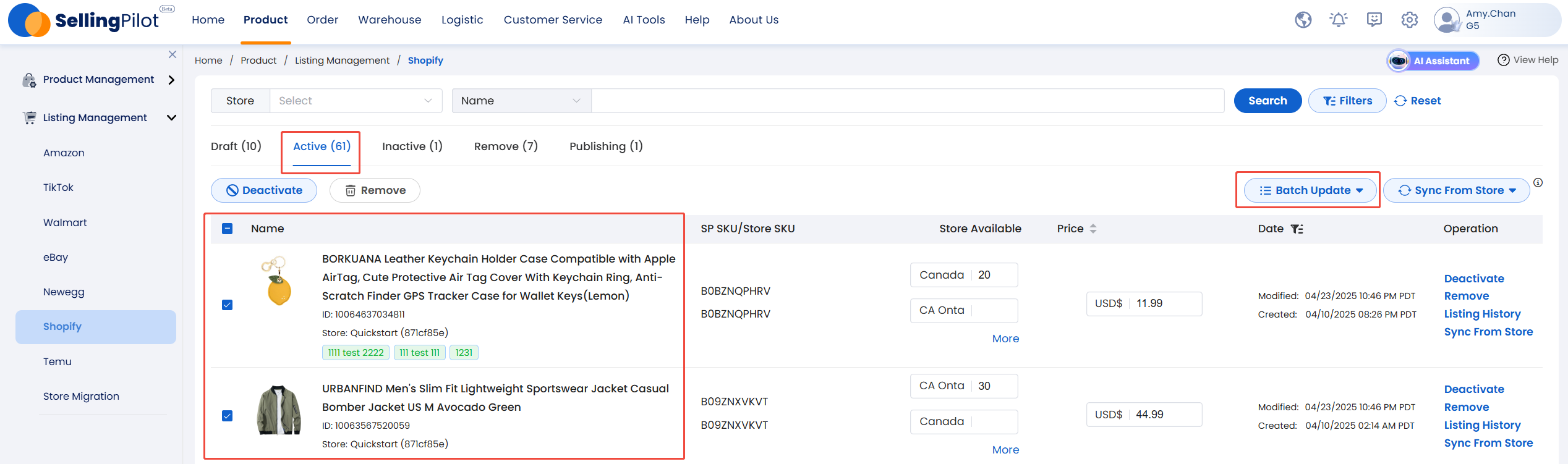Open the Order top menu
This screenshot has width=1568, height=464.
click(x=322, y=20)
